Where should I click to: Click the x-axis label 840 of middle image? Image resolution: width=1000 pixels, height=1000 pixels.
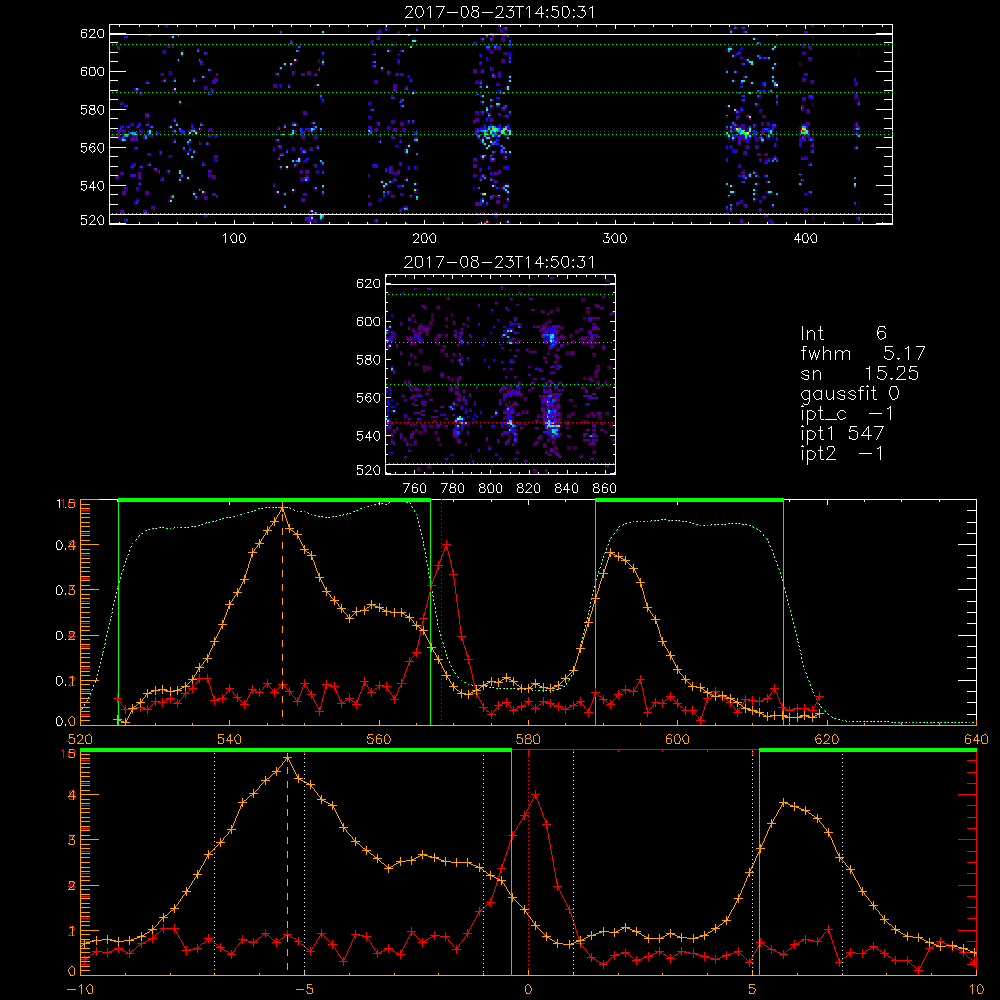(566, 489)
